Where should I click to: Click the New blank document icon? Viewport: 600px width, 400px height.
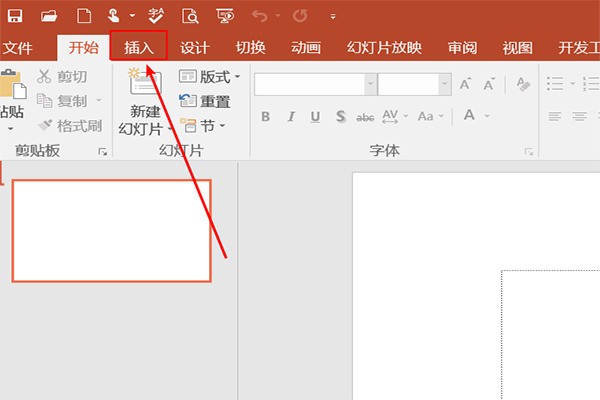coord(84,16)
